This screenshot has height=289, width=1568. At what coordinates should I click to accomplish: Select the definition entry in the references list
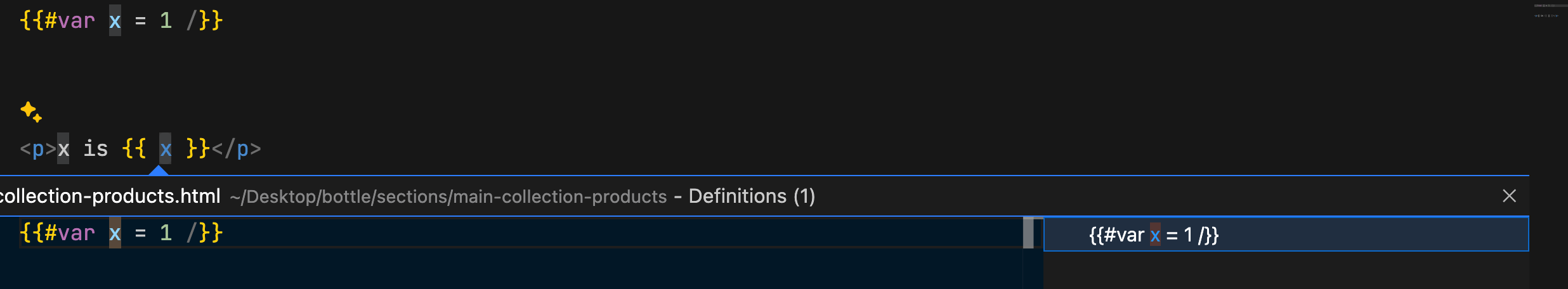[x=1153, y=235]
